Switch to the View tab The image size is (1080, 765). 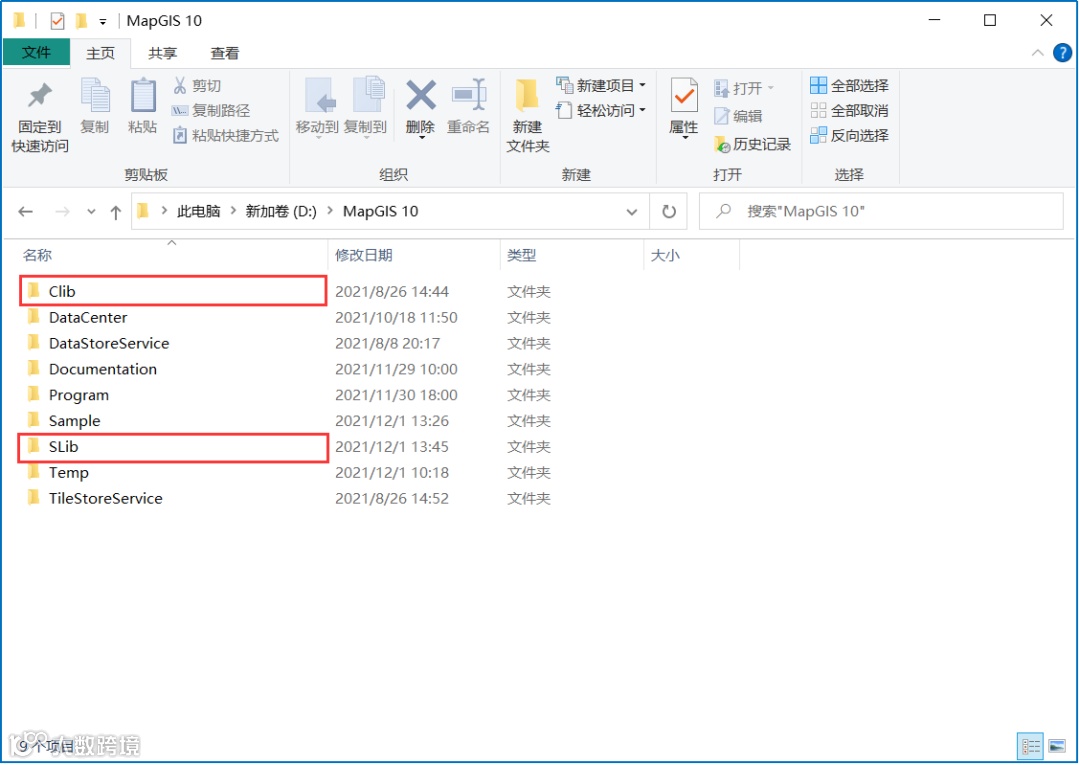point(225,53)
